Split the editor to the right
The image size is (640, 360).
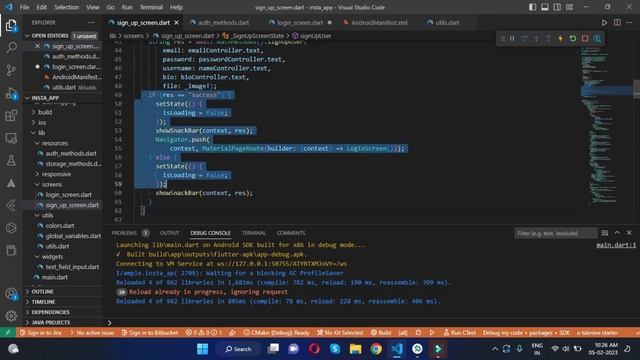tap(617, 22)
